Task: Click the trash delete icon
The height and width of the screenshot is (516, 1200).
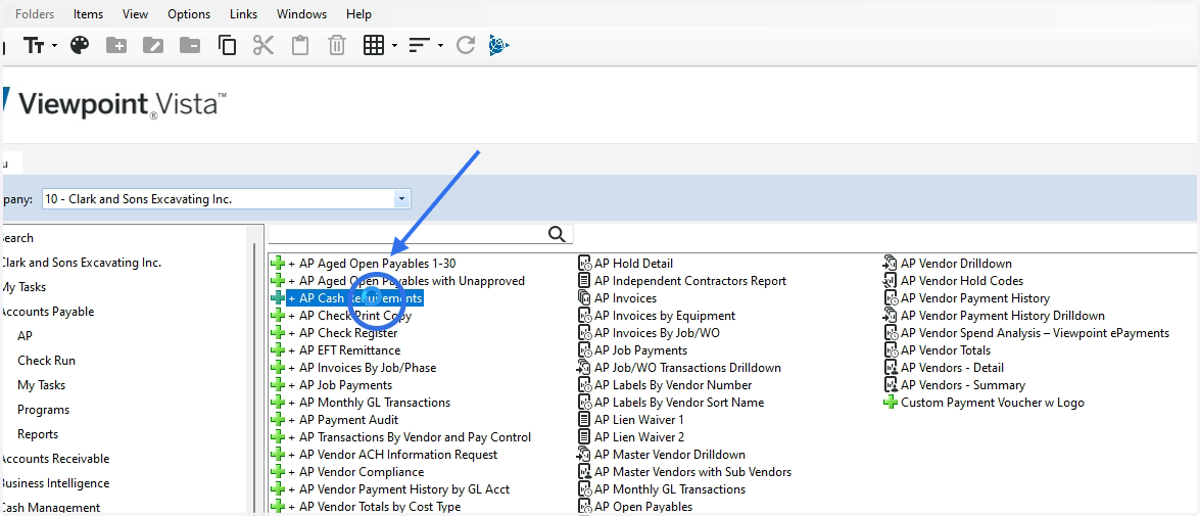Action: (x=337, y=45)
